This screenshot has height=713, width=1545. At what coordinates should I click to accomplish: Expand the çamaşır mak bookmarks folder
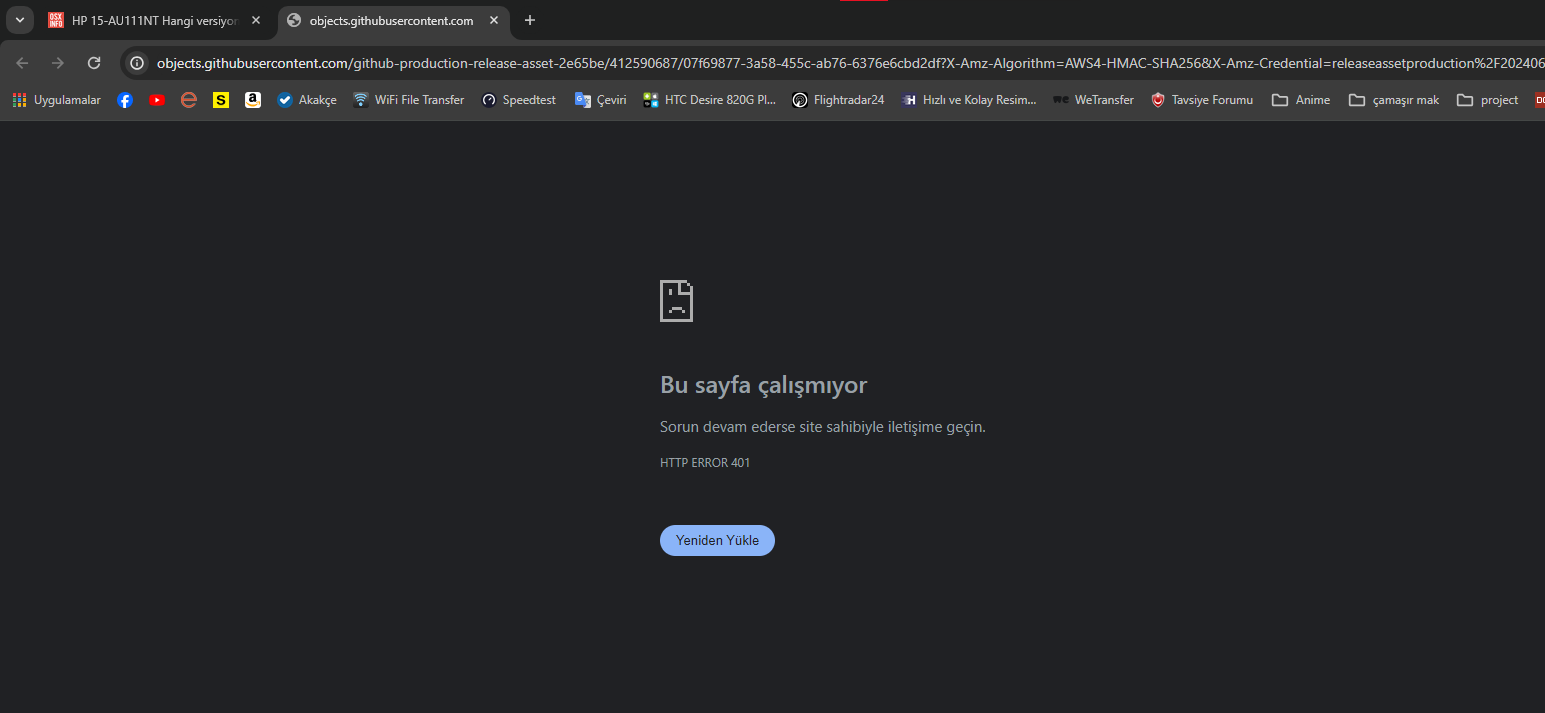tap(1393, 100)
